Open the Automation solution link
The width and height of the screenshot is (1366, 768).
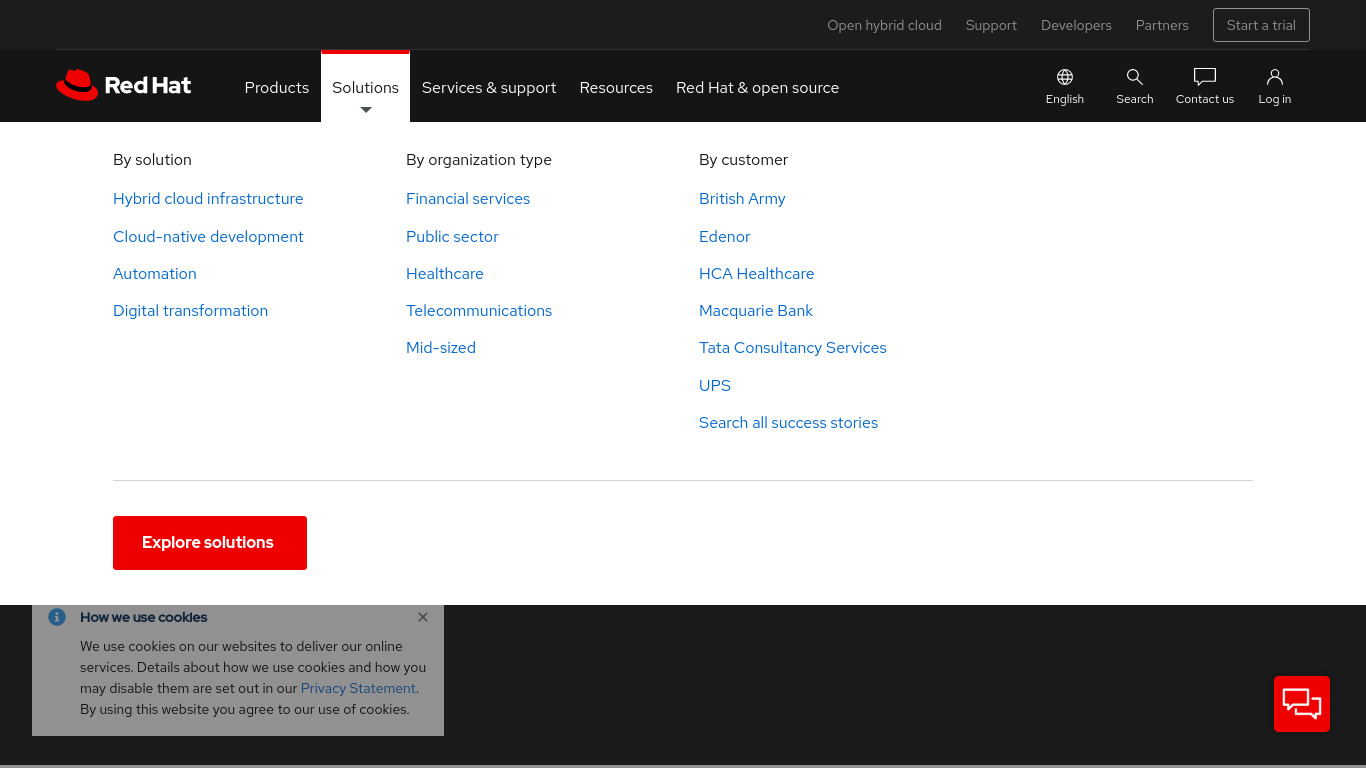[155, 274]
